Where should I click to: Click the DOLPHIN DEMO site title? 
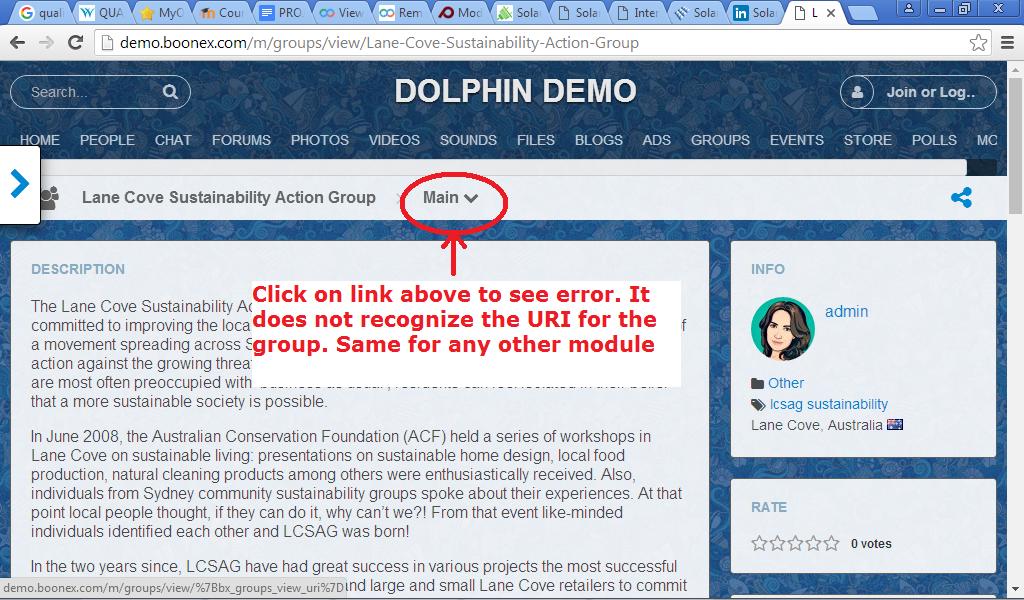pyautogui.click(x=515, y=91)
